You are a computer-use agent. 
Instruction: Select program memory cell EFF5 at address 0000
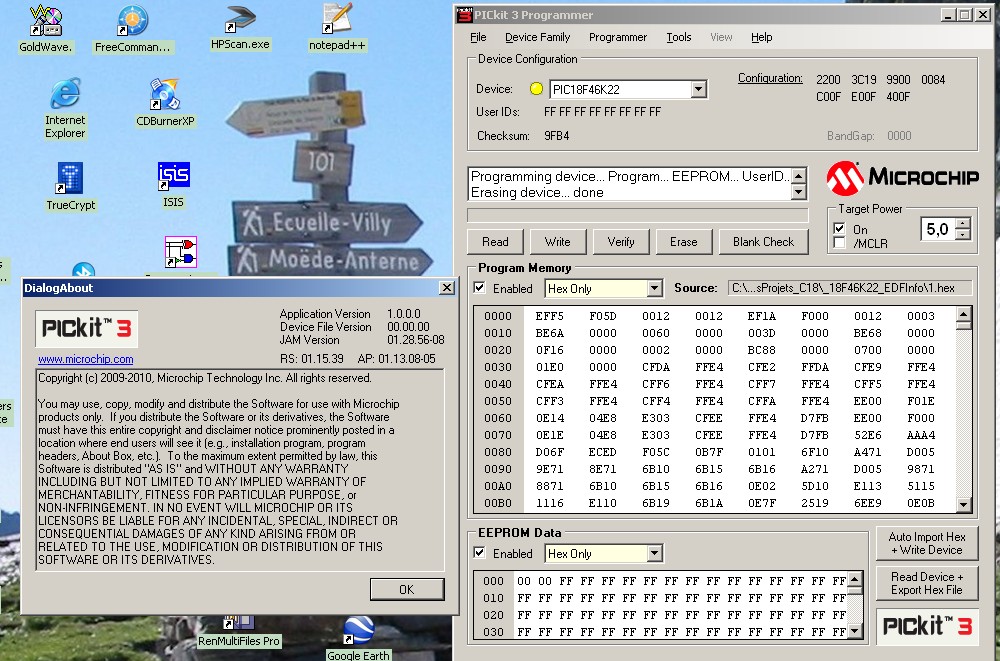pyautogui.click(x=550, y=316)
